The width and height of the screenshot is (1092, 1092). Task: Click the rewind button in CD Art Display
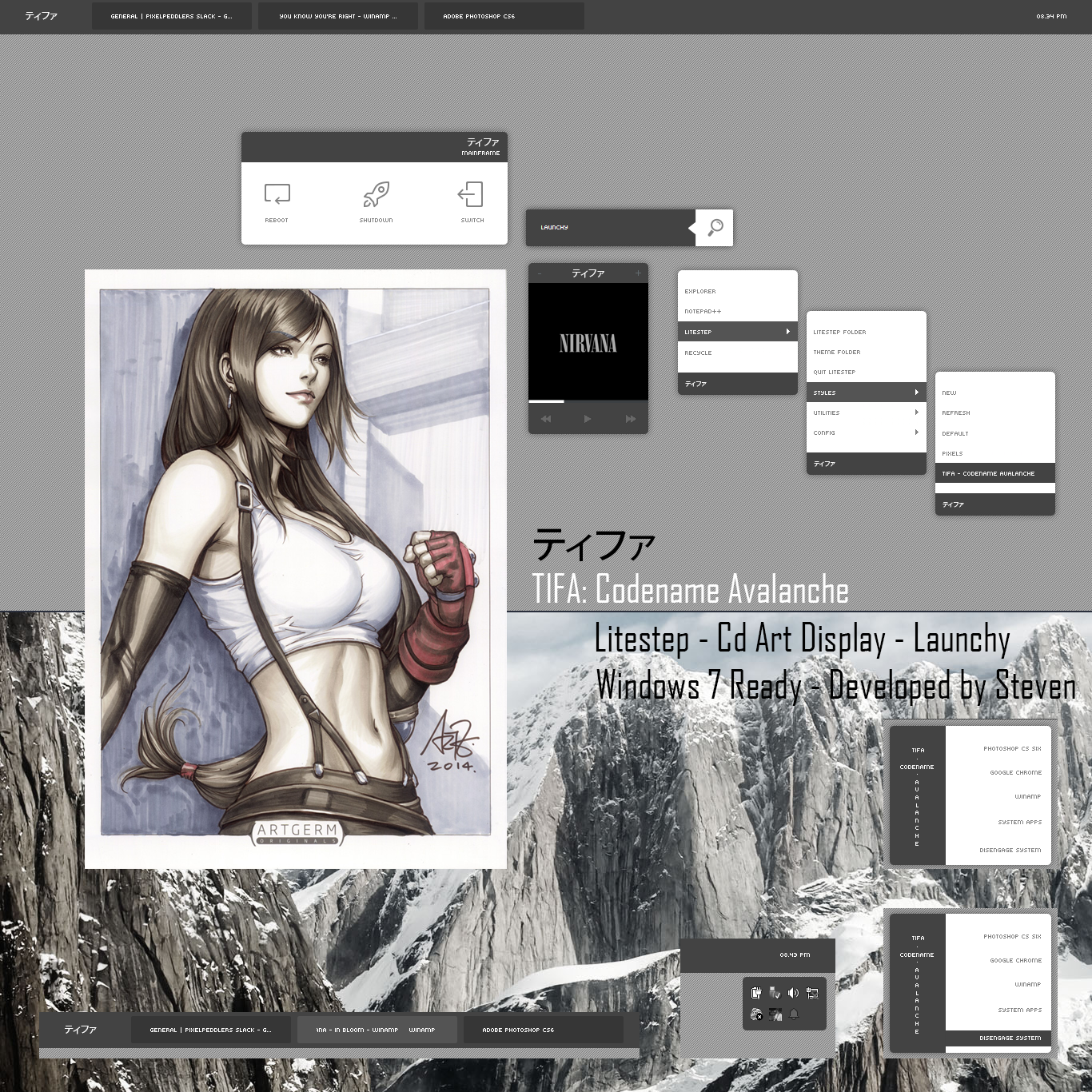546,418
